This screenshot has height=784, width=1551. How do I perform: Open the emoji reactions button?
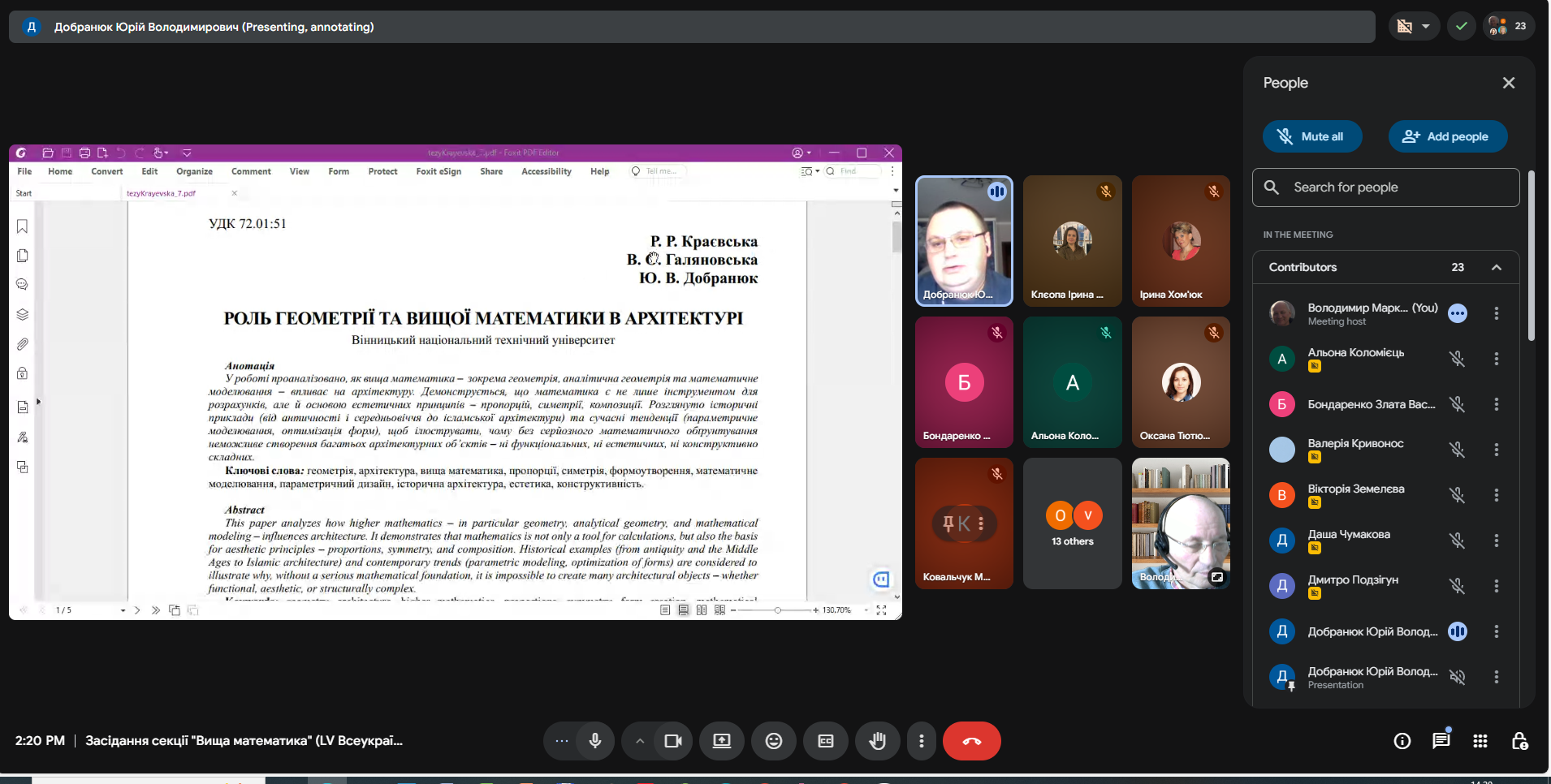(x=773, y=741)
